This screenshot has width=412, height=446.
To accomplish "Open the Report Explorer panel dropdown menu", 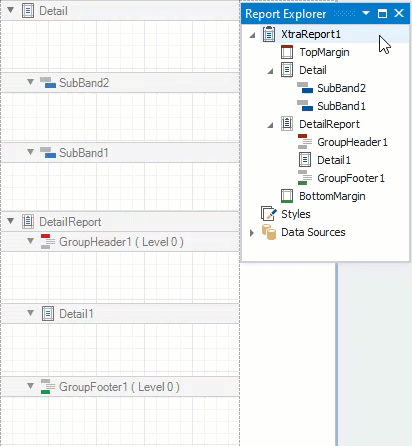I will pos(366,13).
